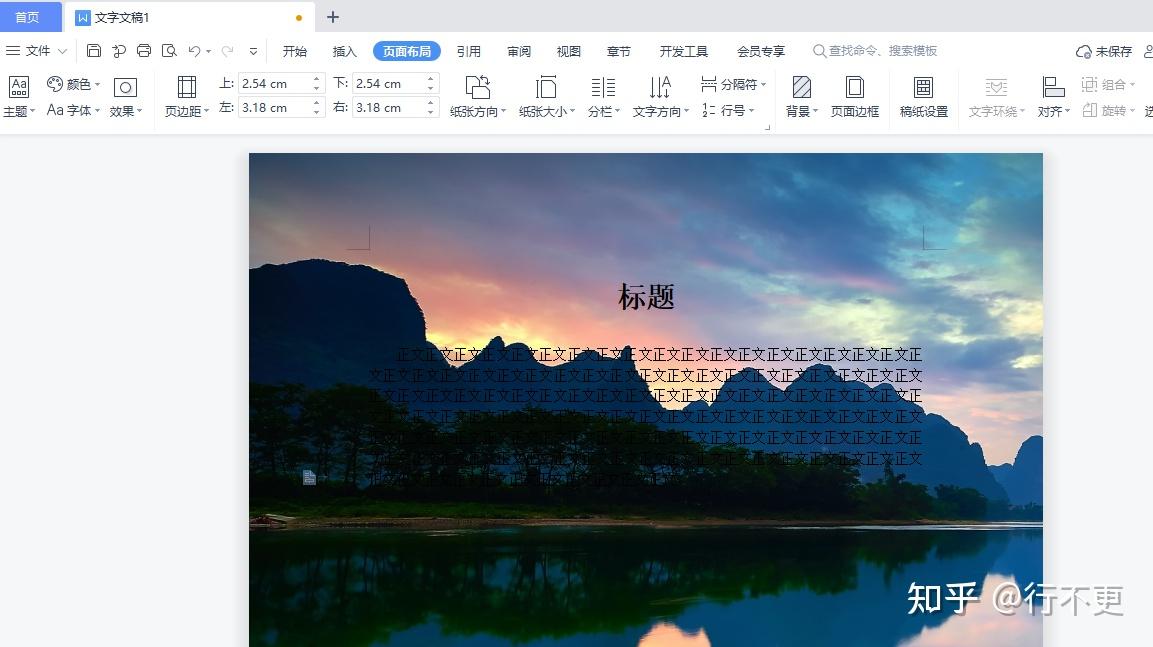This screenshot has width=1153, height=647.
Task: Open the 颜色 (Colors) swatch picker
Action: 71,83
